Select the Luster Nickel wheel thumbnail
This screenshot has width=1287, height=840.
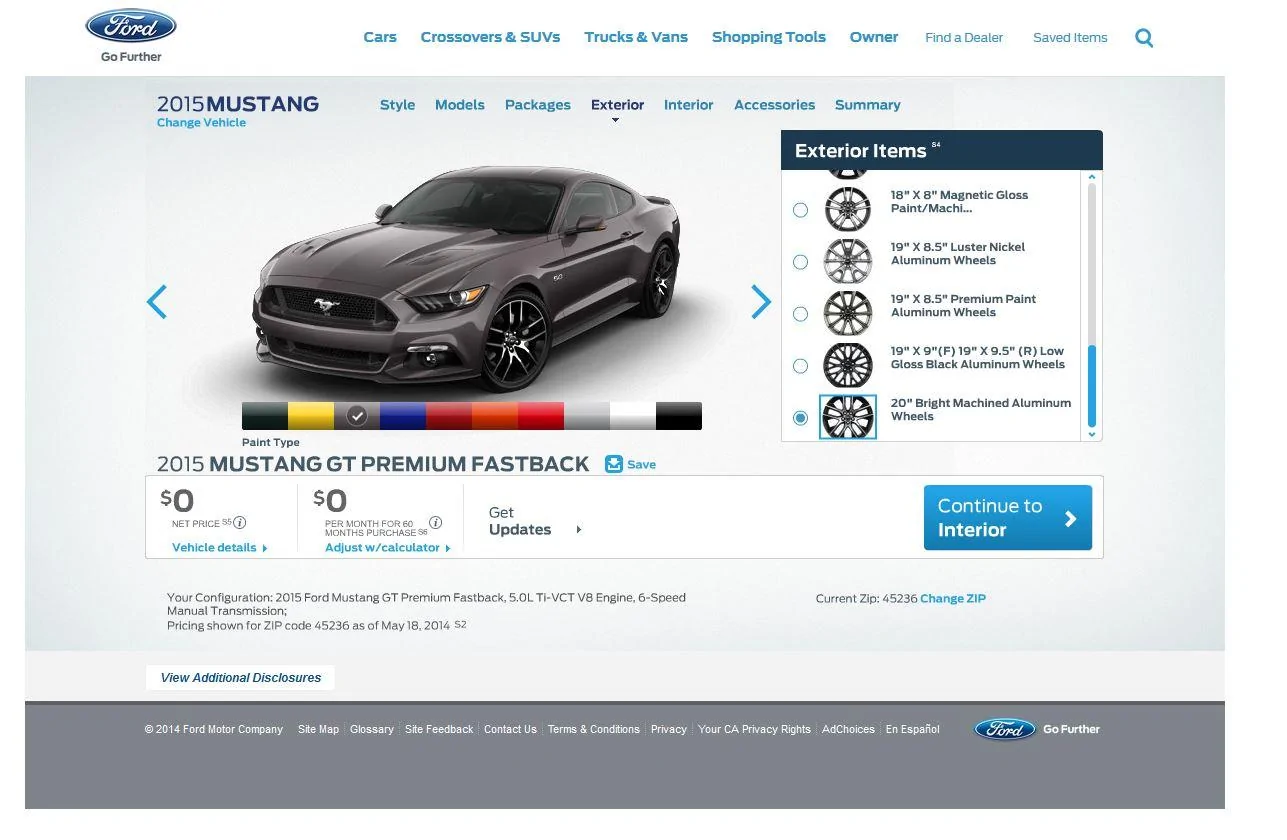point(848,261)
